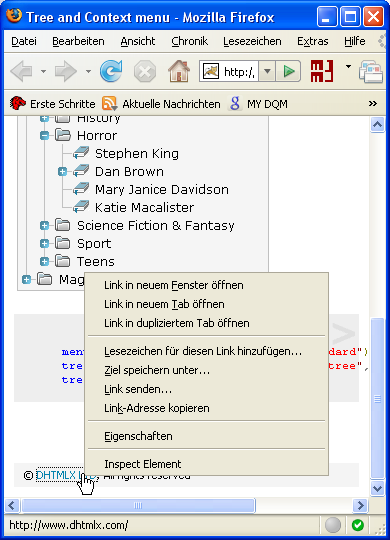The image size is (390, 540).
Task: Open the Lesezeichen menu
Action: pos(252,41)
